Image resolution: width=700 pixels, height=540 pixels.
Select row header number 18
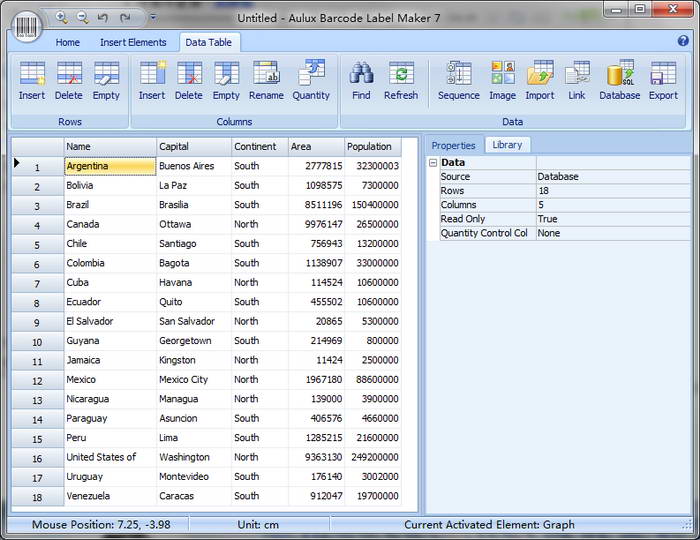point(38,497)
